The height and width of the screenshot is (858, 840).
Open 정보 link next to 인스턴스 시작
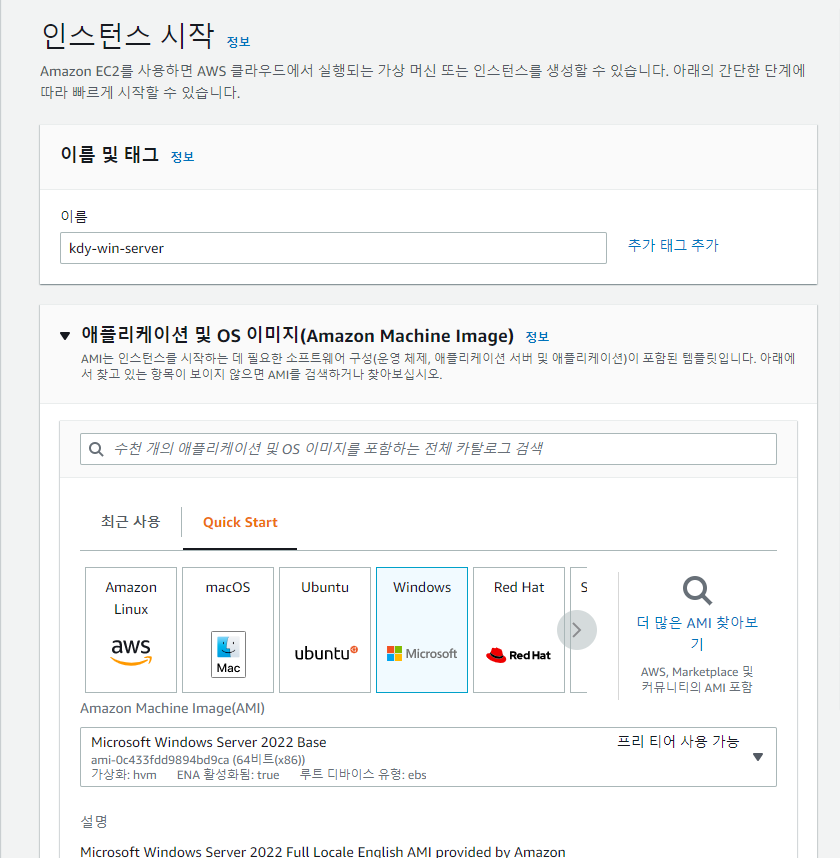(238, 42)
